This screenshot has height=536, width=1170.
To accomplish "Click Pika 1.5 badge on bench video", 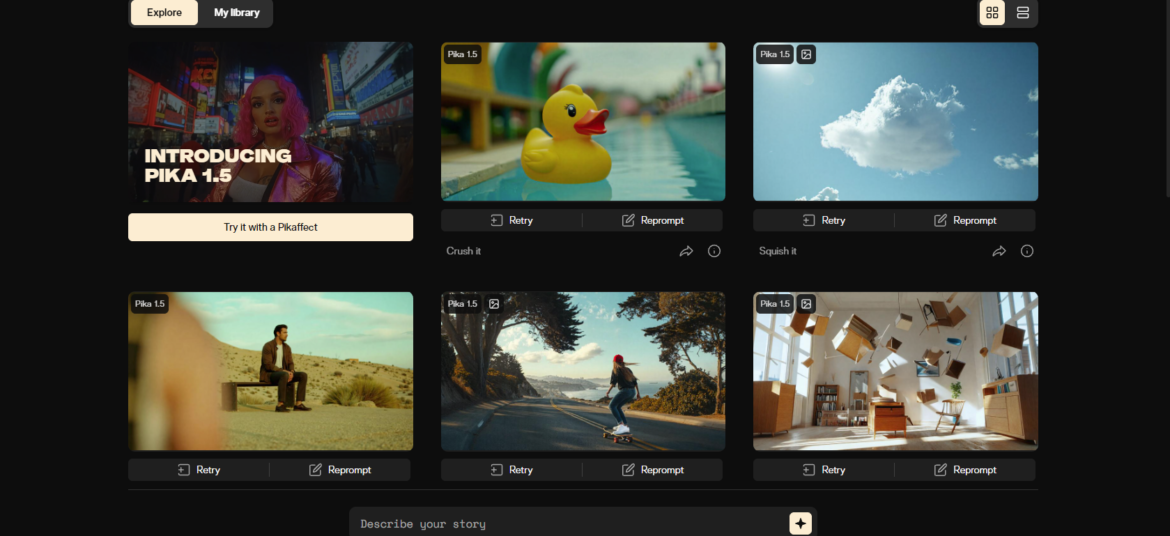I will point(150,304).
